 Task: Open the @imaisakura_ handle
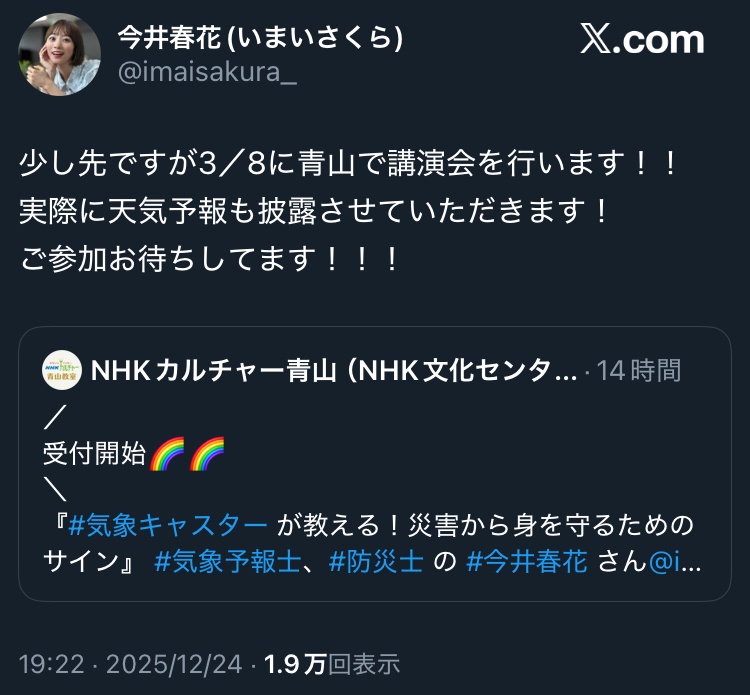click(207, 73)
